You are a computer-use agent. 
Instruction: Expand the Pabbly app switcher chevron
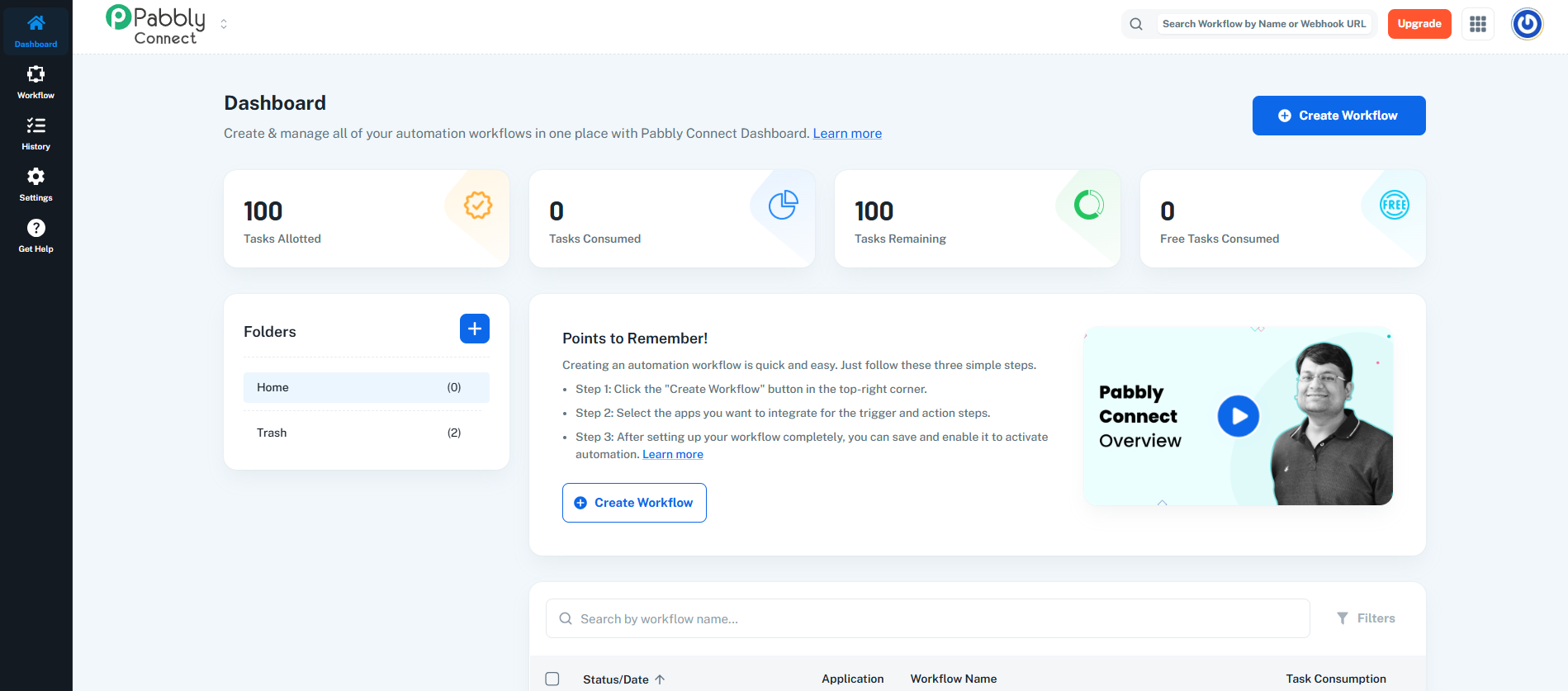[x=224, y=24]
